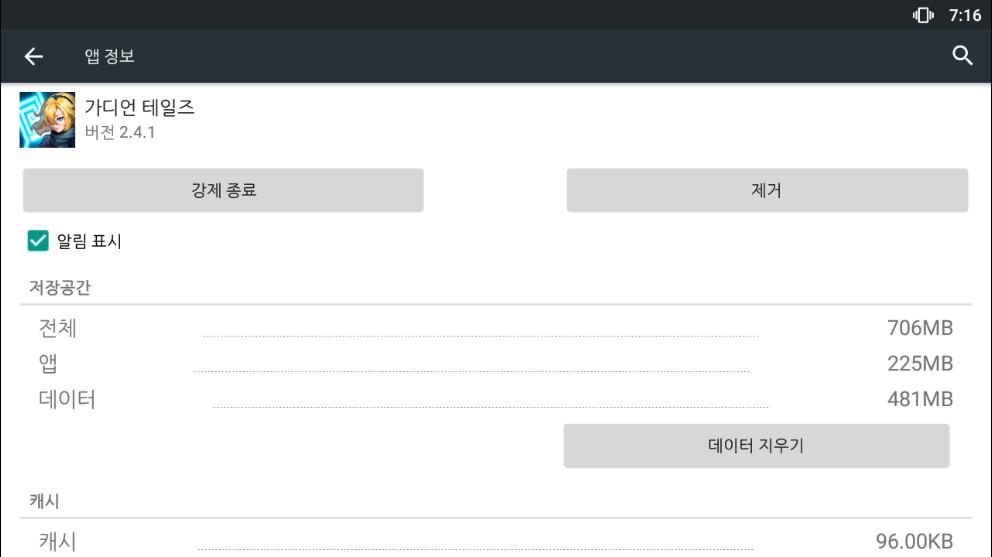Click the 캐시 section header
The image size is (992, 557).
(x=44, y=501)
